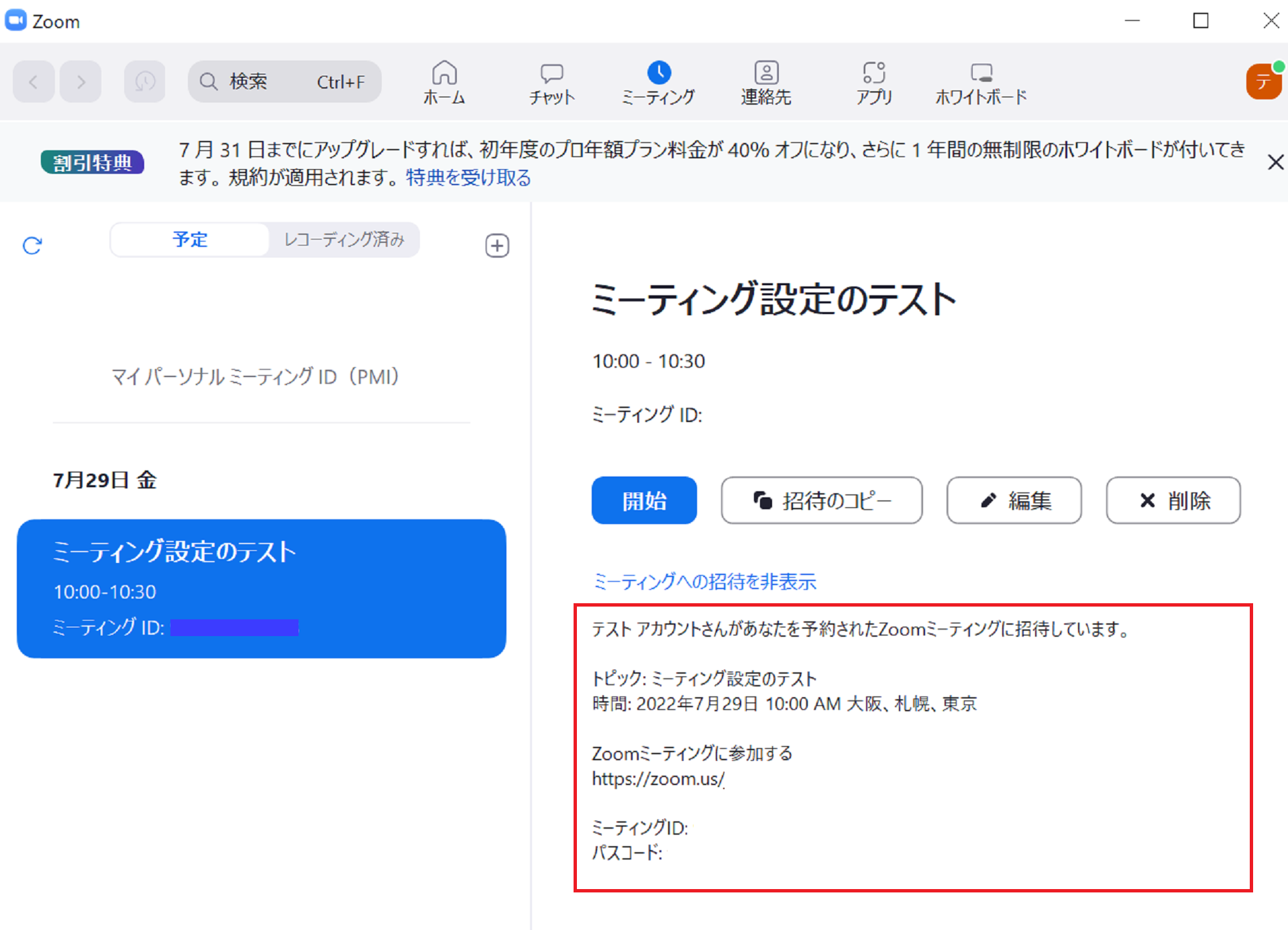
Task: Go forward with the right arrow button
Action: (80, 82)
